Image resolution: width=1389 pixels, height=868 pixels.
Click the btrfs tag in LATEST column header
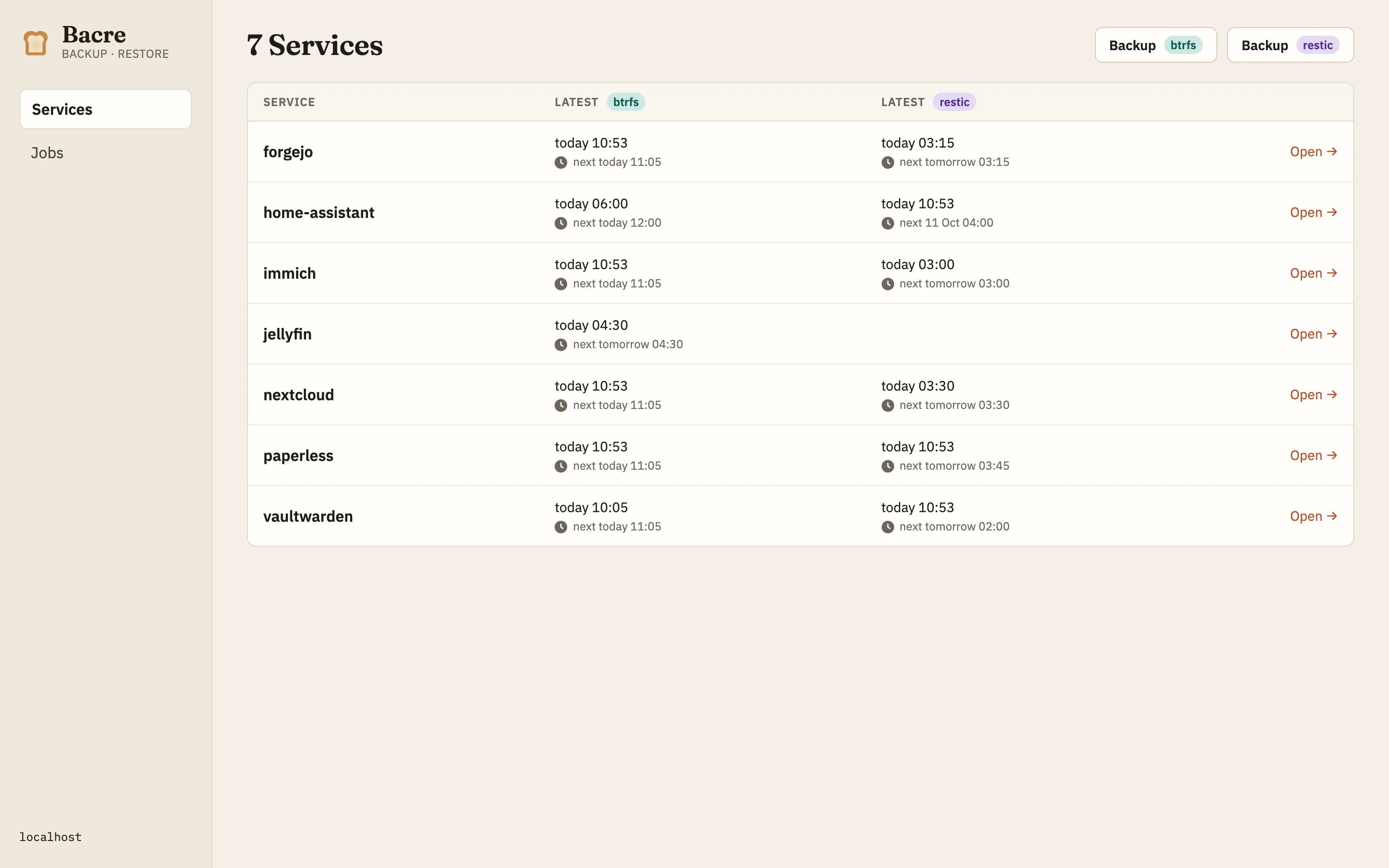(x=626, y=102)
